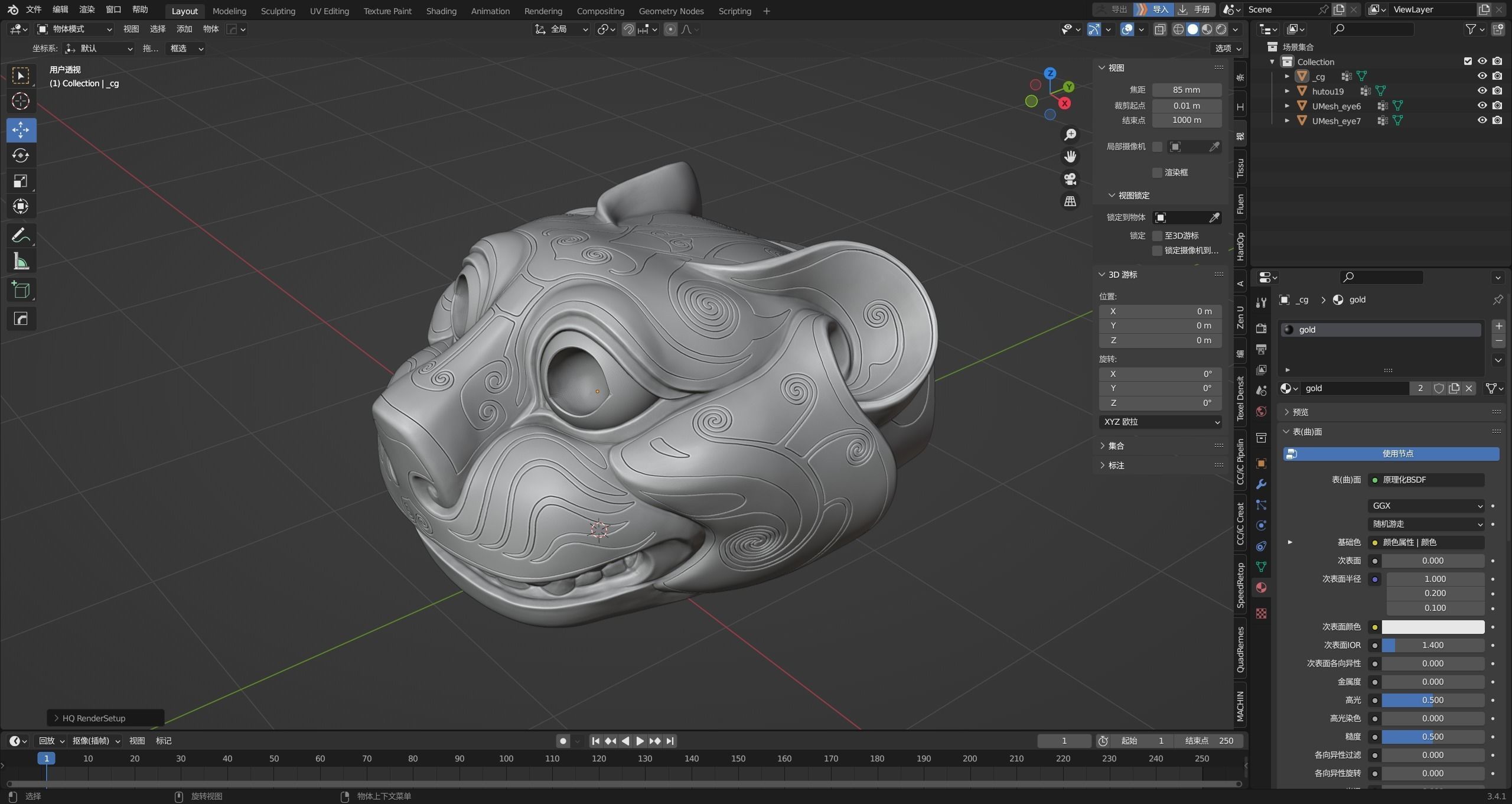Click the 导入 button in top bar

click(1154, 9)
